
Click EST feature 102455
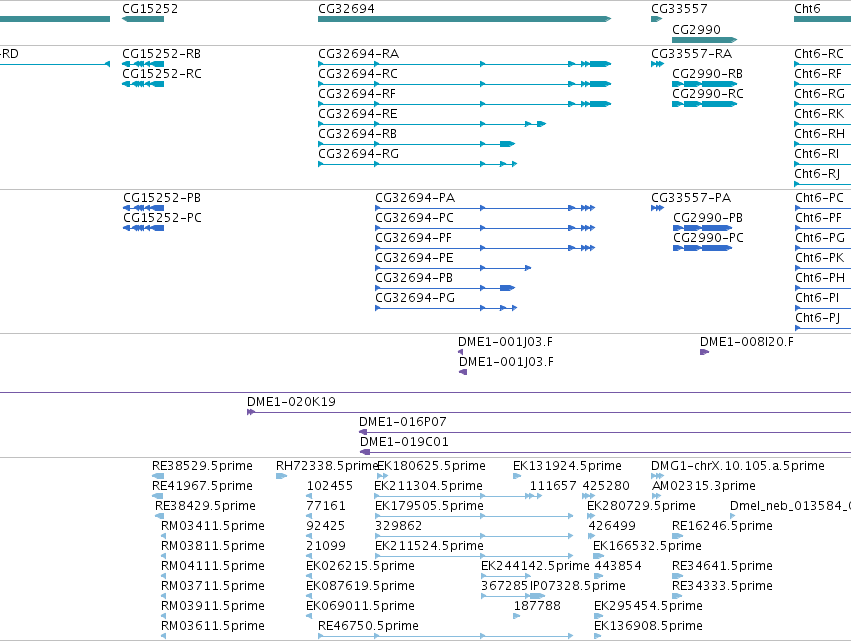[330, 486]
